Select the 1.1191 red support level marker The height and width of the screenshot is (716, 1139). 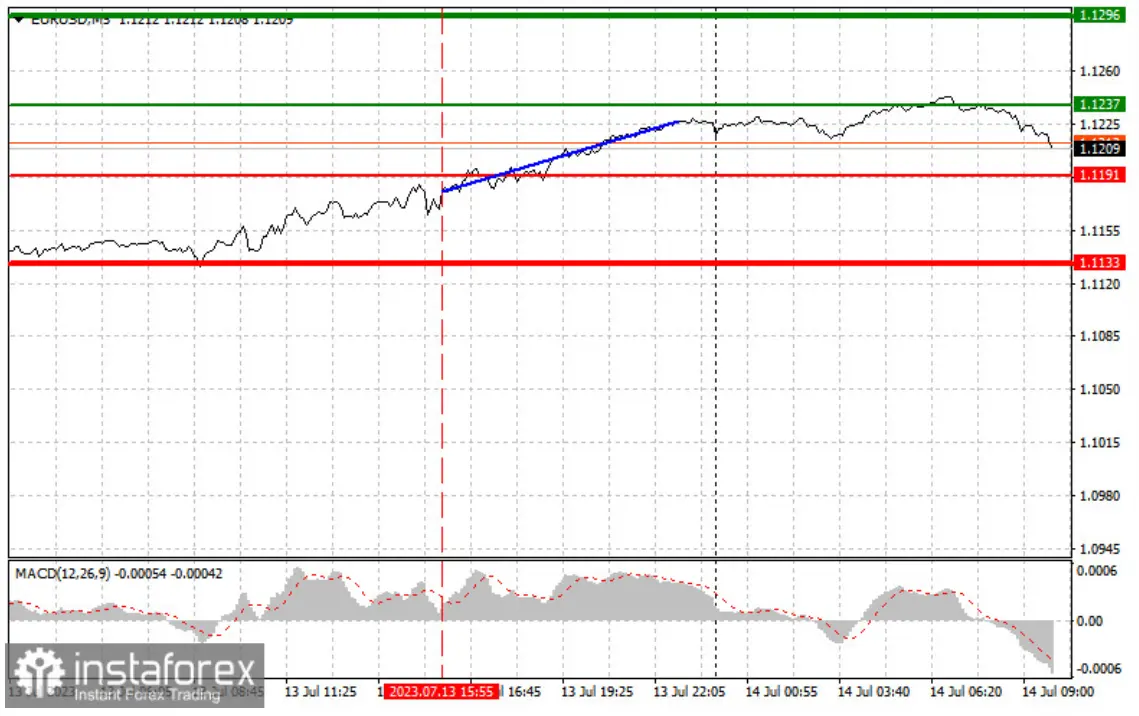coord(1100,176)
